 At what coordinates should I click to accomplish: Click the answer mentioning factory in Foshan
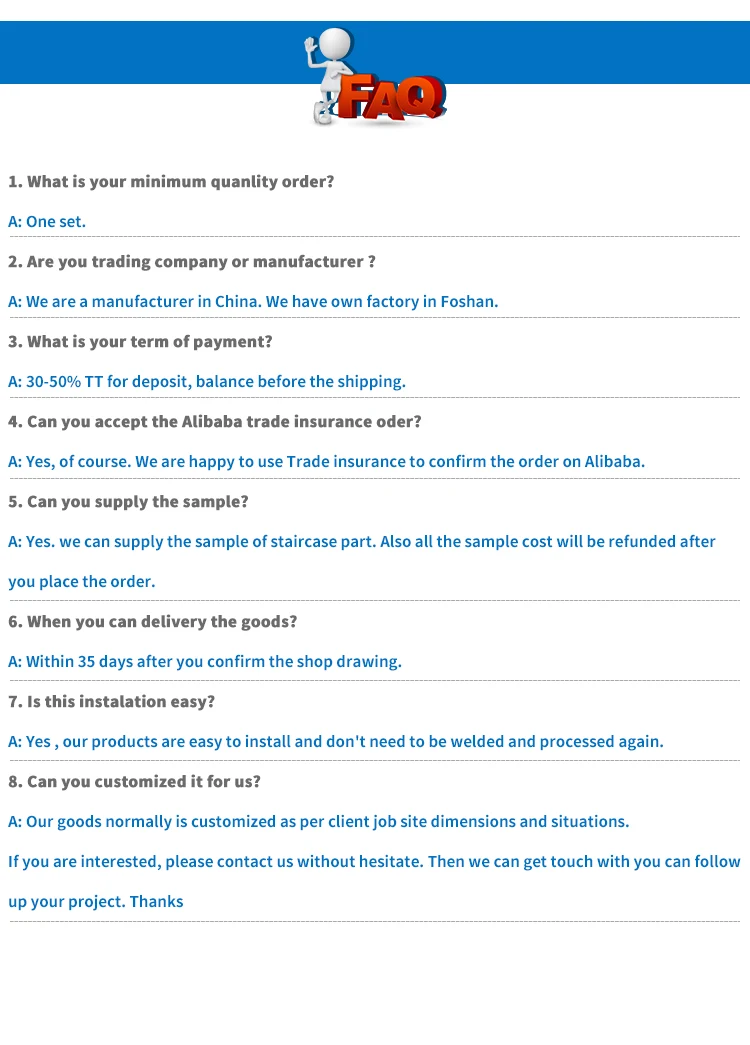pyautogui.click(x=253, y=302)
